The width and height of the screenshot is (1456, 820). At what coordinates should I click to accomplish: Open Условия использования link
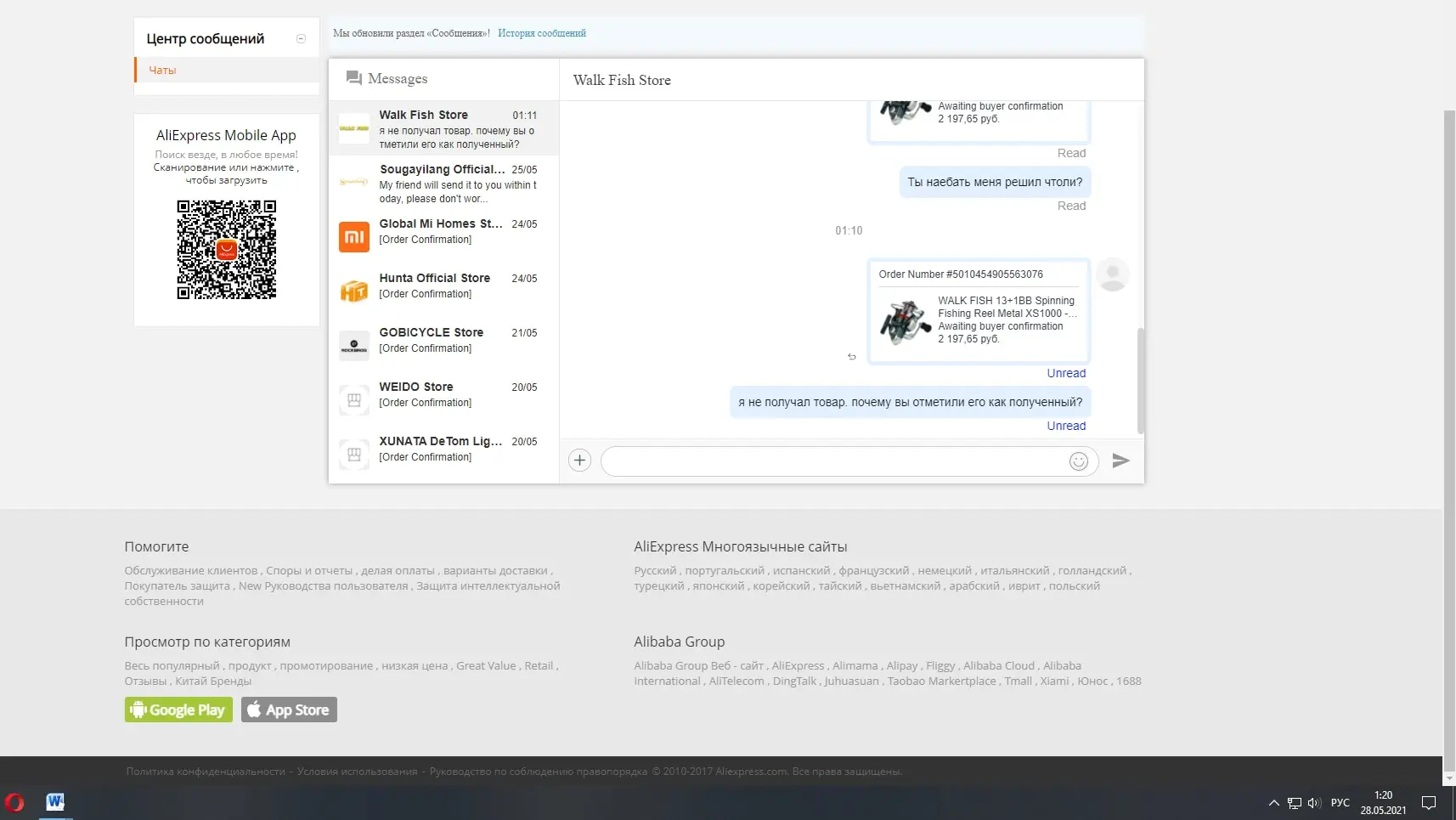click(x=358, y=772)
